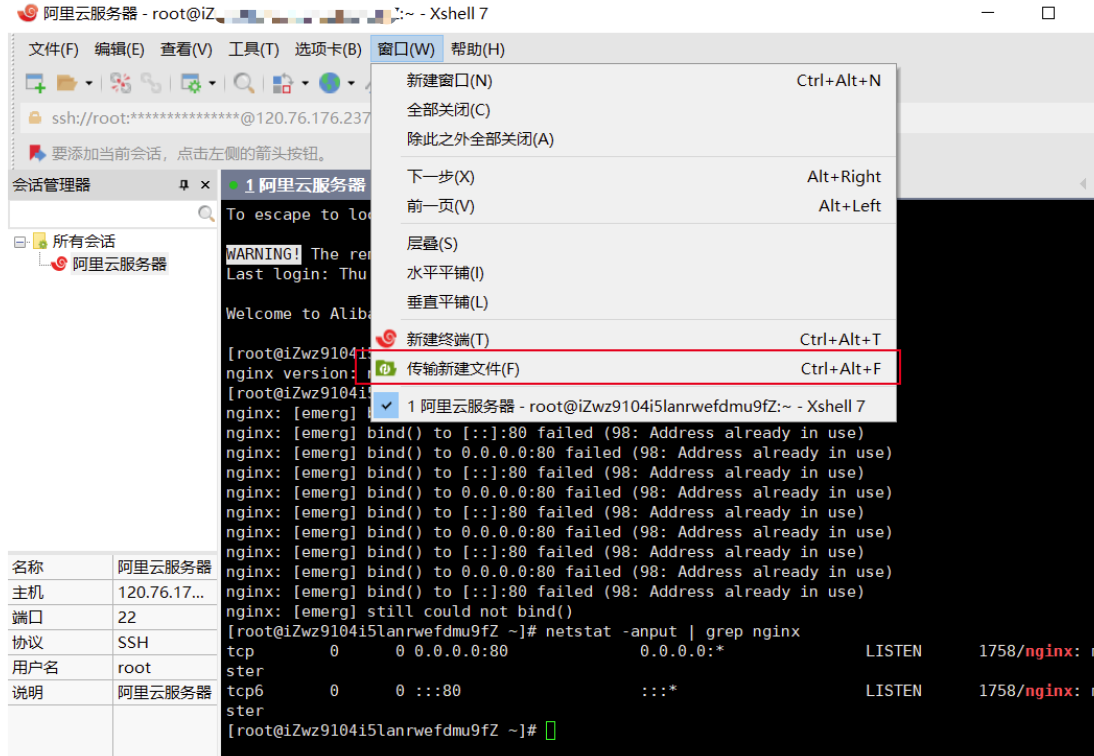The image size is (1094, 756).
Task: Choose 全部关闭(C) menu entry
Action: click(x=634, y=109)
